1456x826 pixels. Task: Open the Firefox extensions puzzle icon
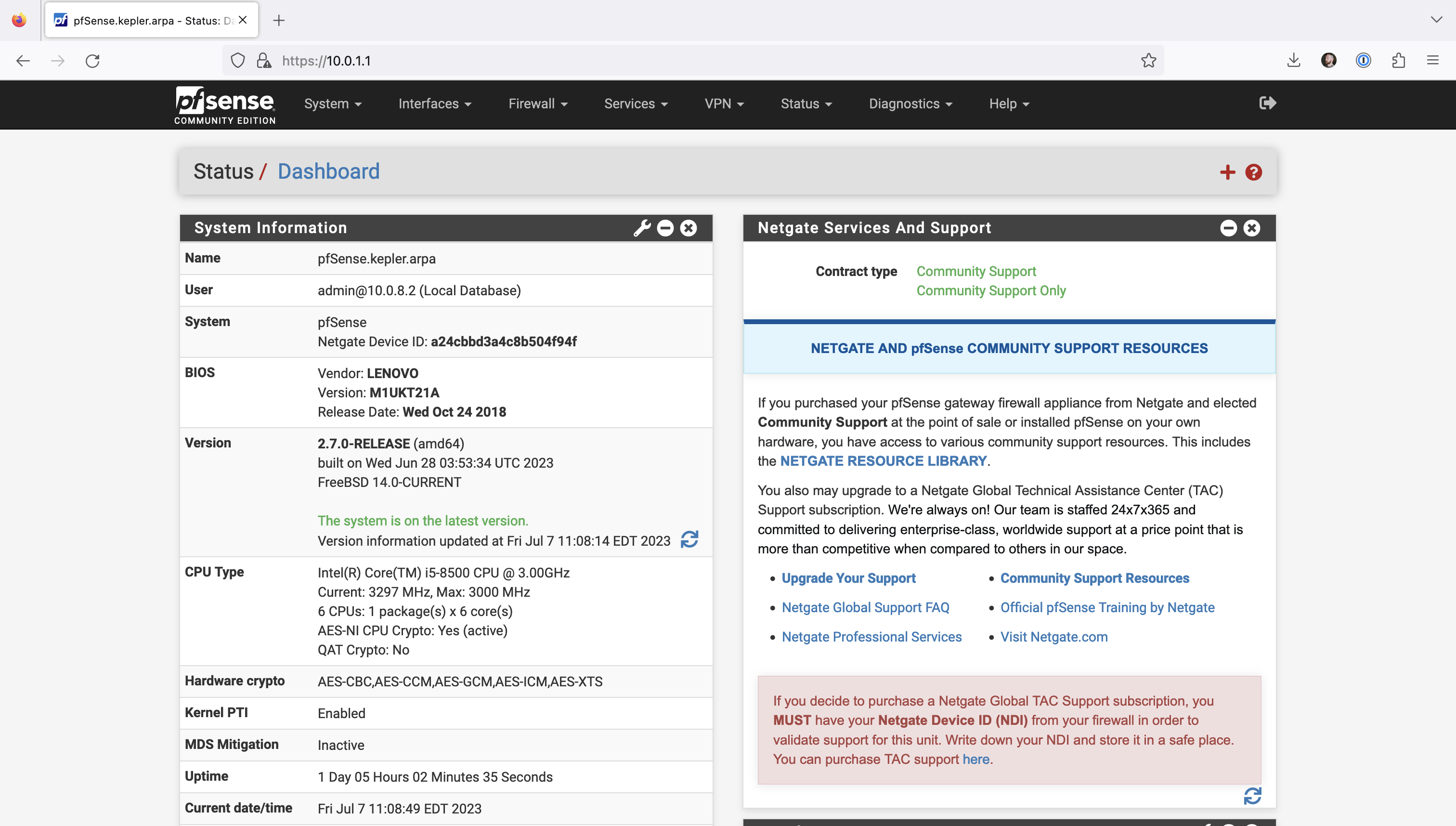click(x=1398, y=60)
